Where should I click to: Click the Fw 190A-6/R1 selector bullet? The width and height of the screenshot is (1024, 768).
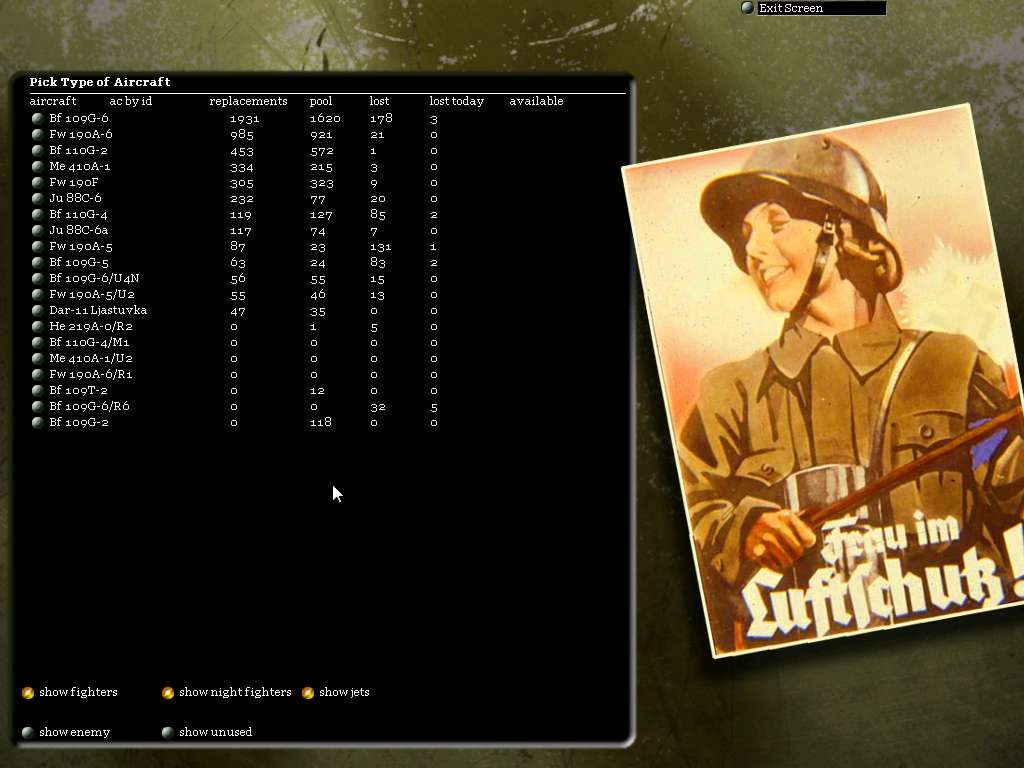coord(37,374)
